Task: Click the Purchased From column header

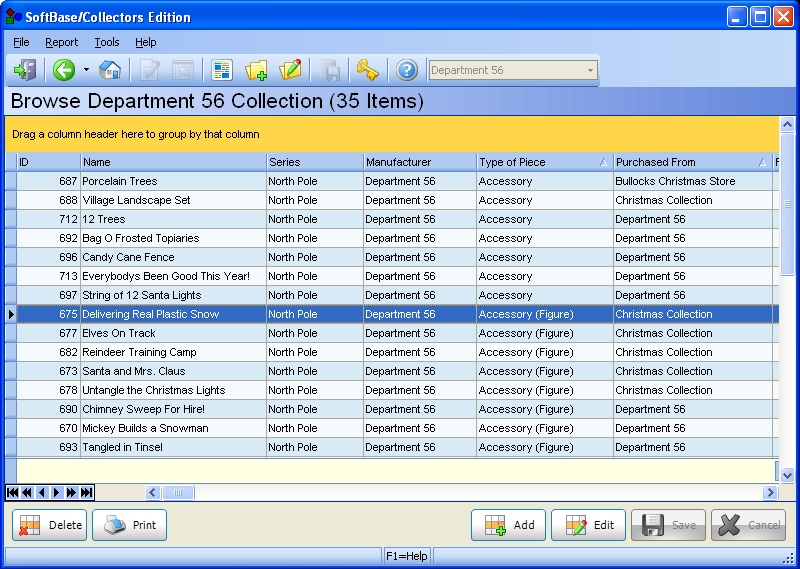Action: pyautogui.click(x=692, y=162)
